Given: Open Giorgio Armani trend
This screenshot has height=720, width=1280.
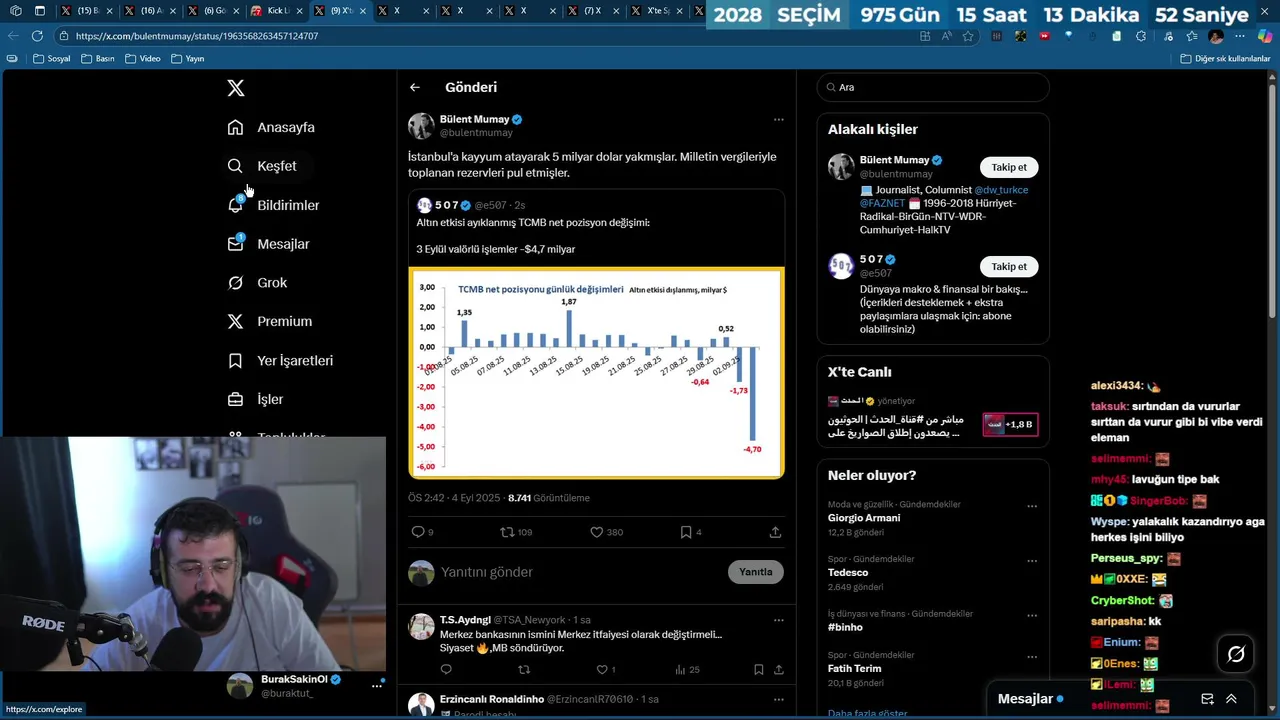Looking at the screenshot, I should click(x=864, y=518).
